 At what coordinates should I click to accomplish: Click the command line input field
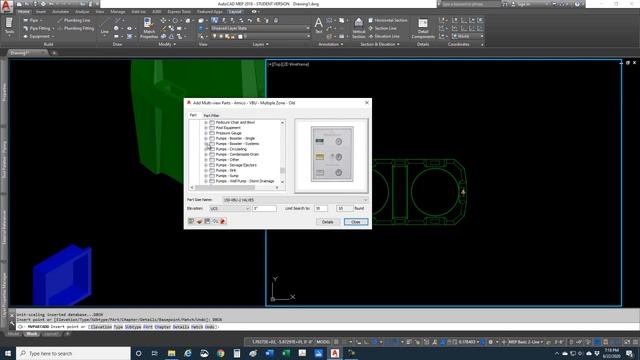[327, 327]
